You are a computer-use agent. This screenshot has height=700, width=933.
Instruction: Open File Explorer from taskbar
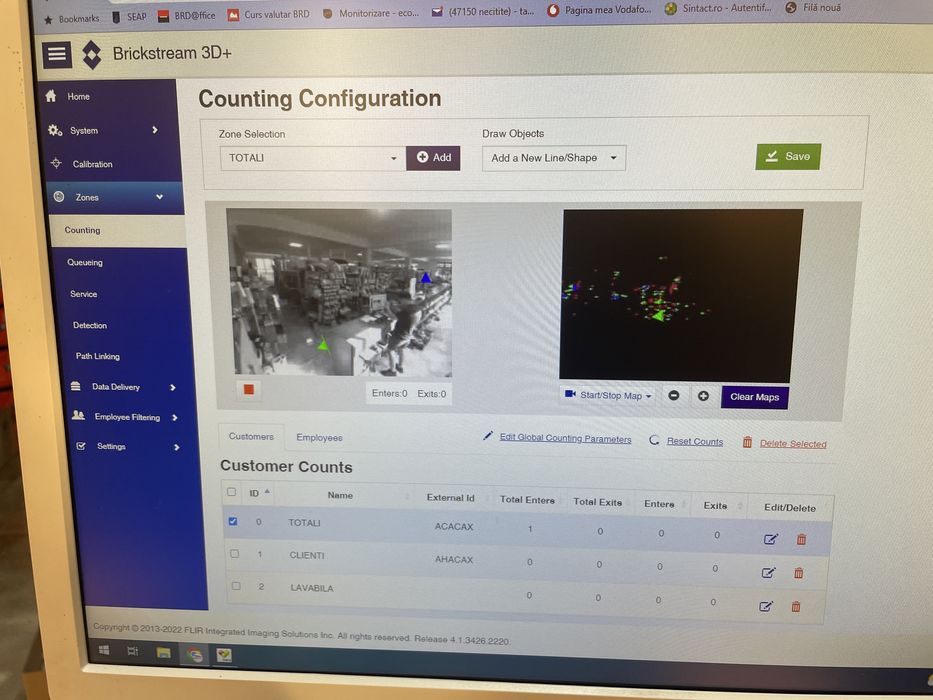[163, 653]
